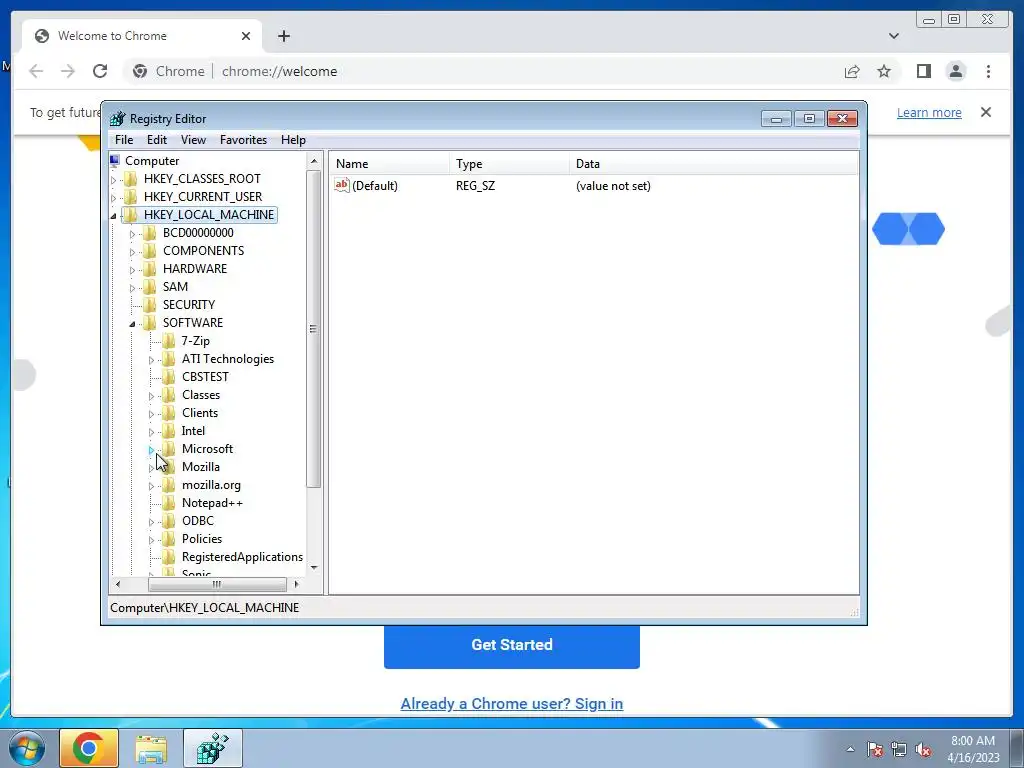Expand the Microsoft key arrow

[x=152, y=450]
